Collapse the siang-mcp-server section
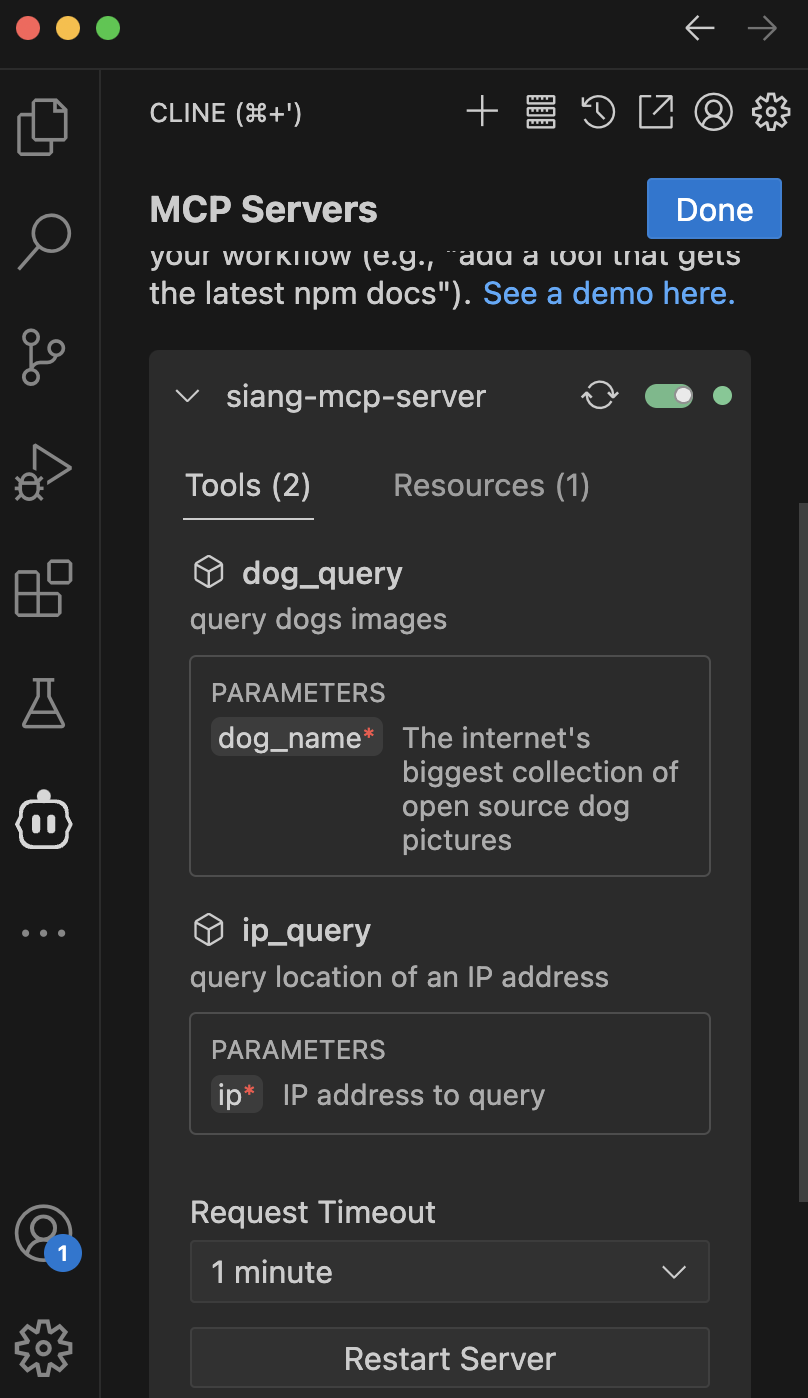 187,396
